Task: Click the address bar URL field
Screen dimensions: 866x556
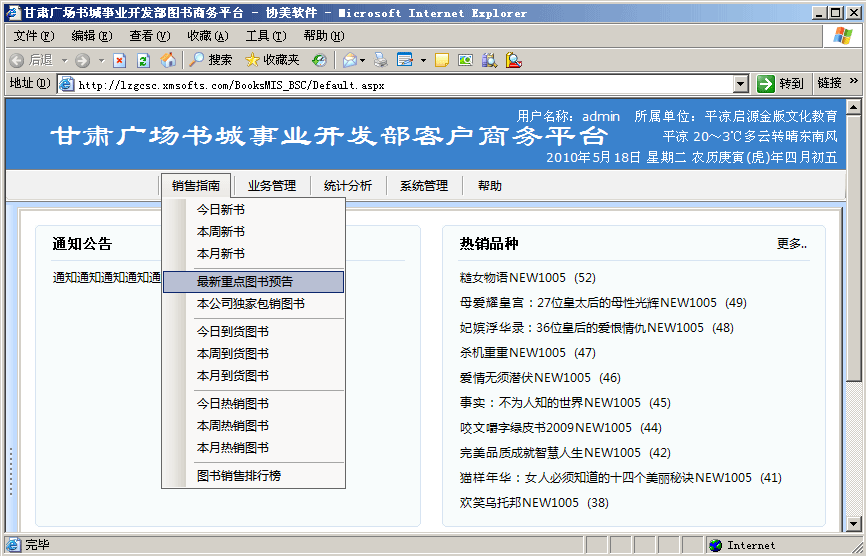Action: pos(400,85)
